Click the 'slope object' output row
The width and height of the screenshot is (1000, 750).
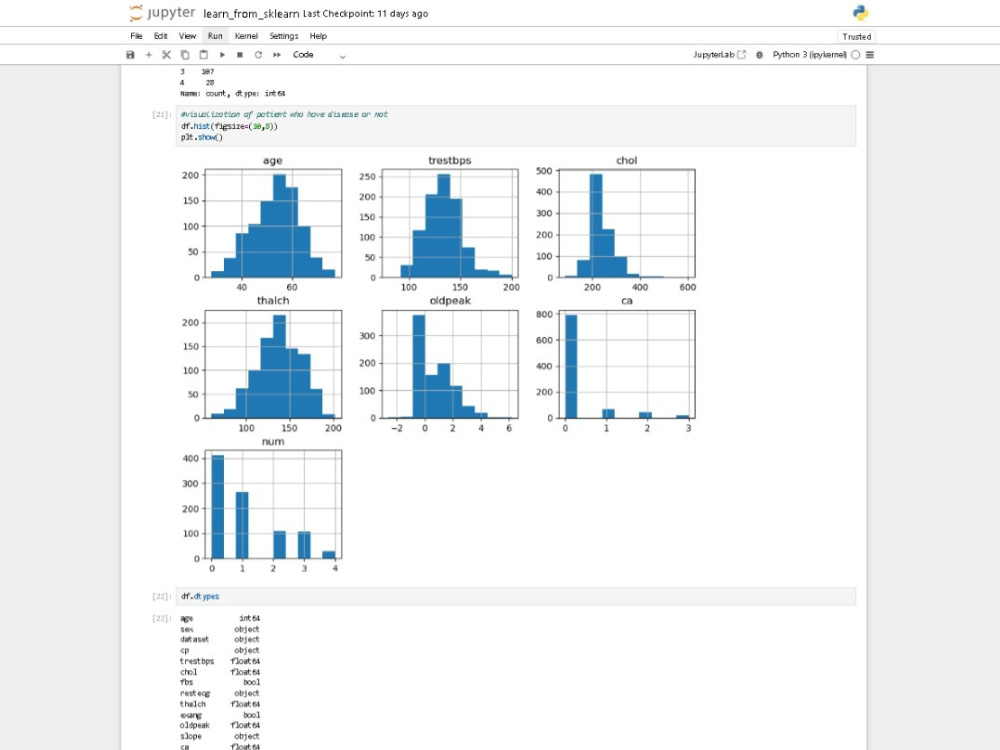(220, 736)
